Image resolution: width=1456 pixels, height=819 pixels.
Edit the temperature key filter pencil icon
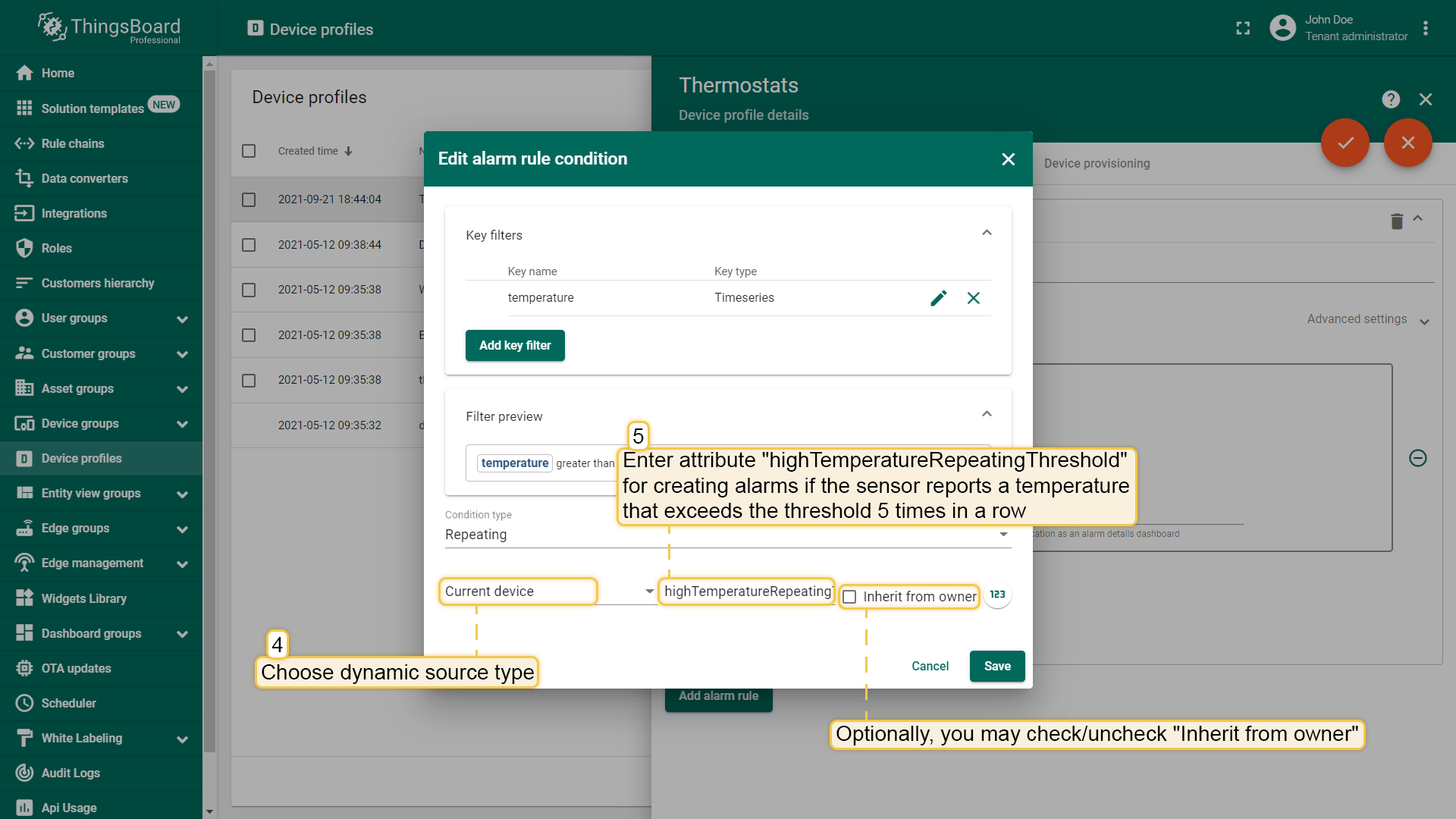coord(938,298)
